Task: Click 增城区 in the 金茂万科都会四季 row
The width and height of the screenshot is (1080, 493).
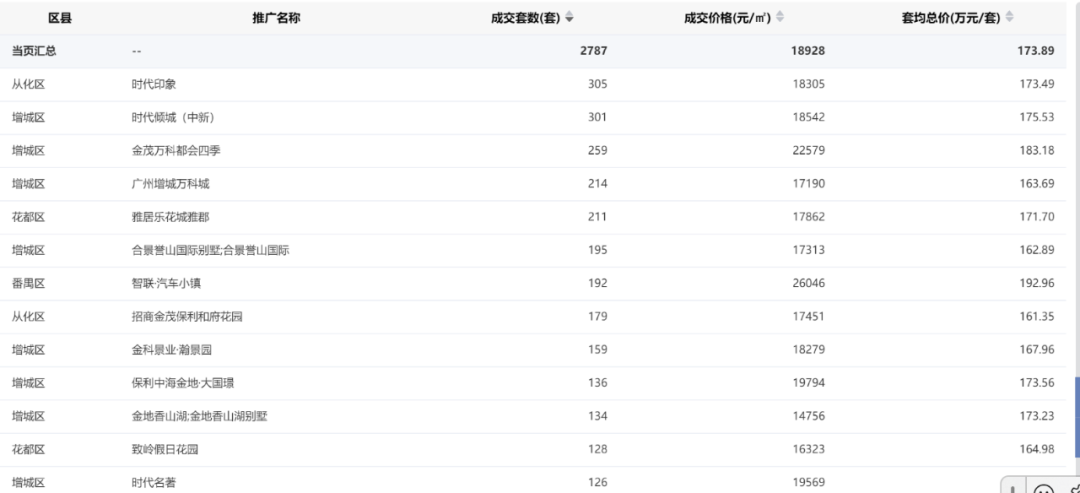Action: coord(28,150)
